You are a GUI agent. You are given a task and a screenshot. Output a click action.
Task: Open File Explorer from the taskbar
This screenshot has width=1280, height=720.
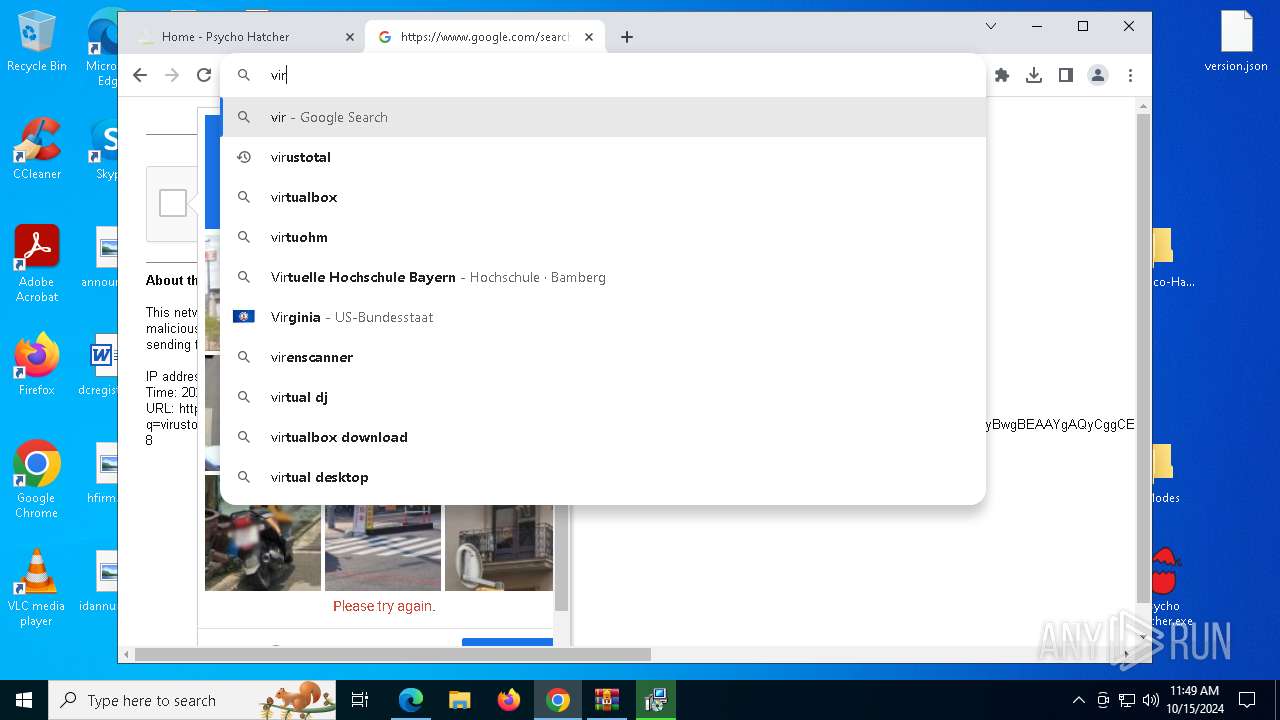coord(460,700)
